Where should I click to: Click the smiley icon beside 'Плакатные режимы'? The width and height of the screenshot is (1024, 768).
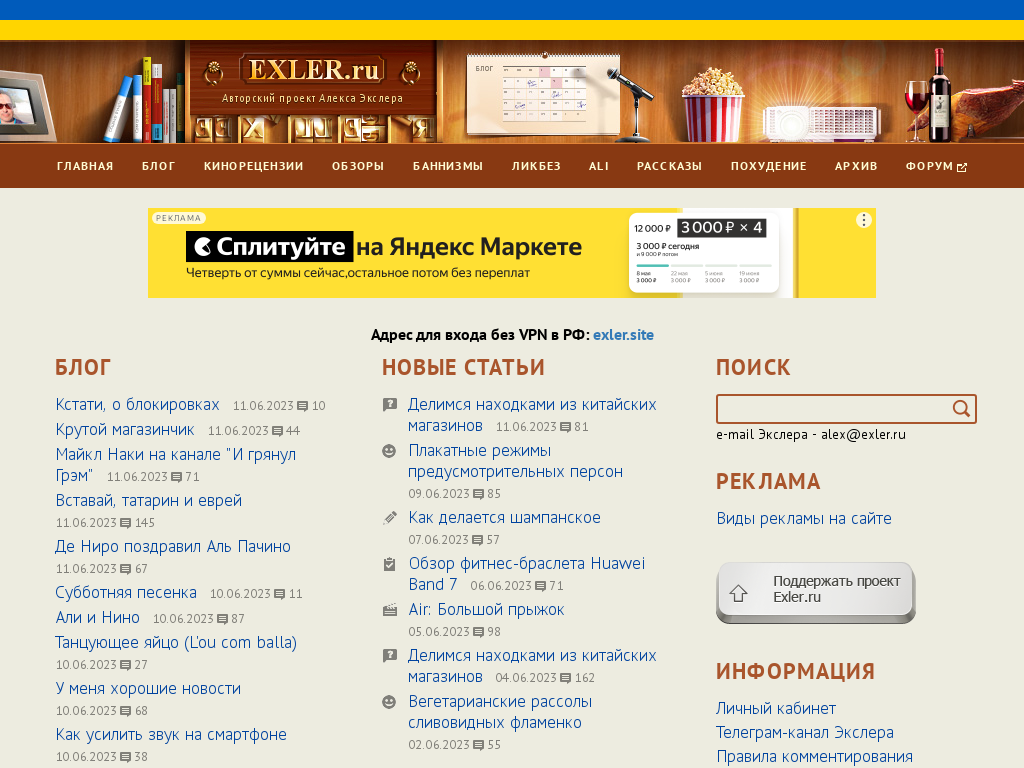(389, 451)
